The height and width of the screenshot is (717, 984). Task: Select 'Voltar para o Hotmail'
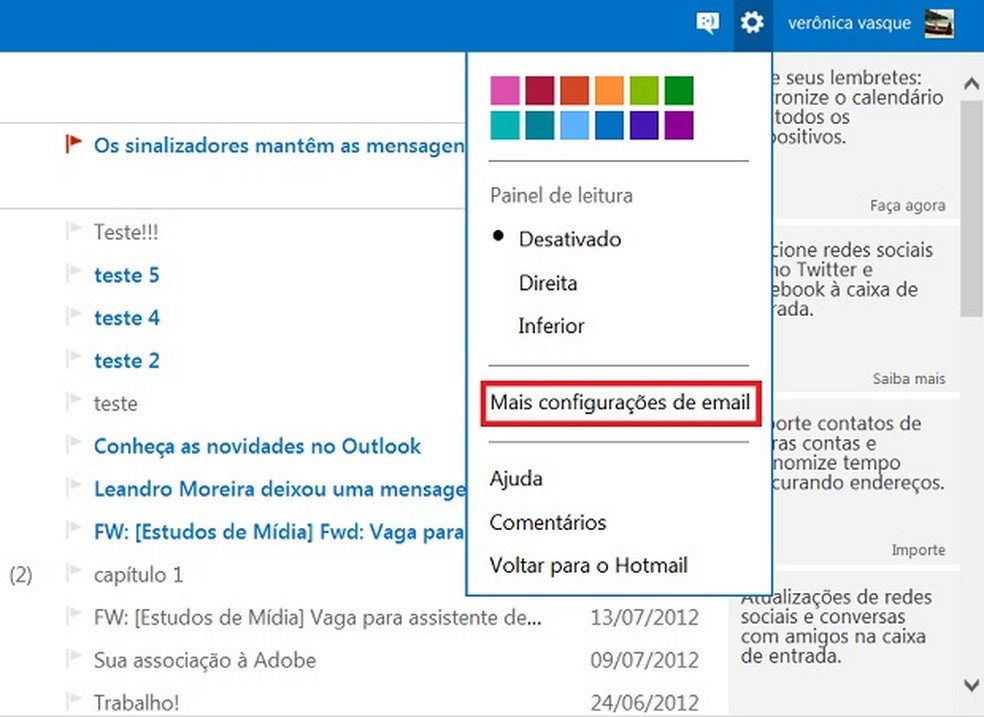click(588, 565)
